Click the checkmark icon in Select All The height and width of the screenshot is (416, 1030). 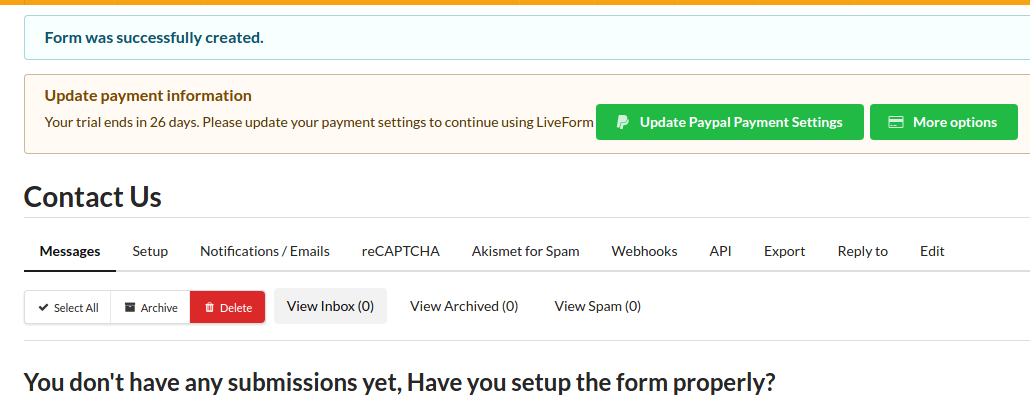pyautogui.click(x=43, y=308)
